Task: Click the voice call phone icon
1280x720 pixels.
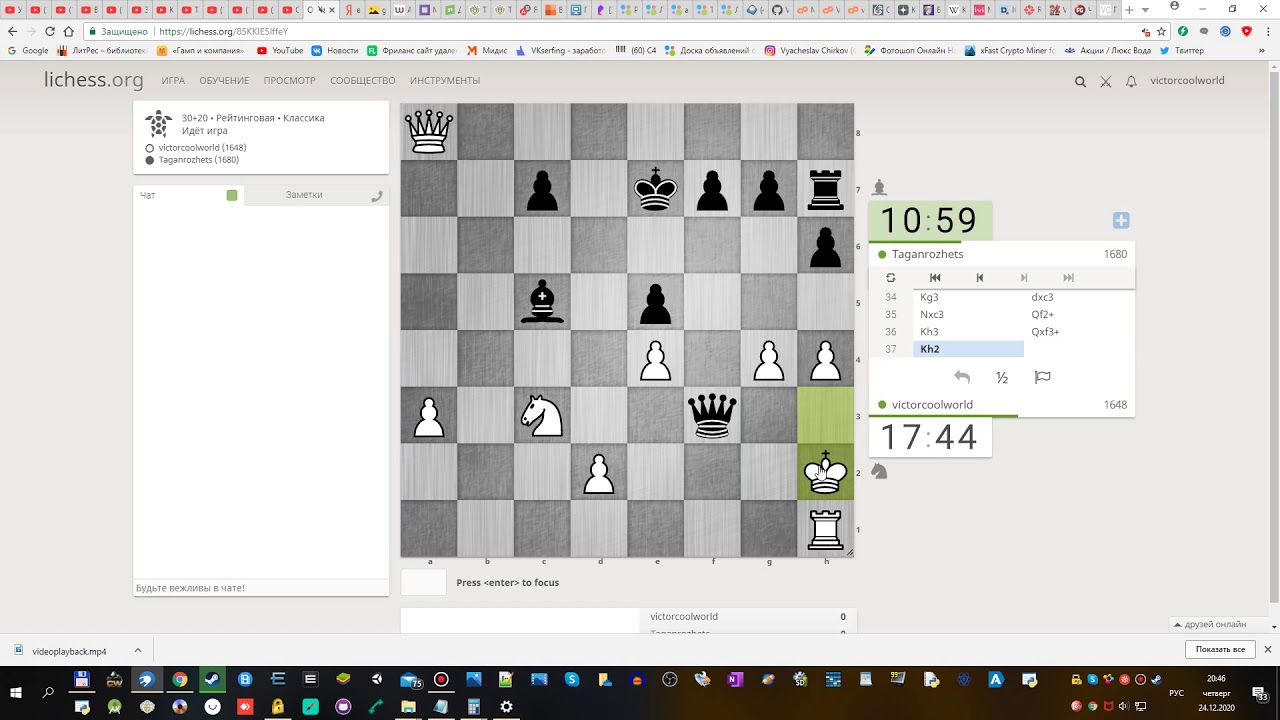Action: 377,196
